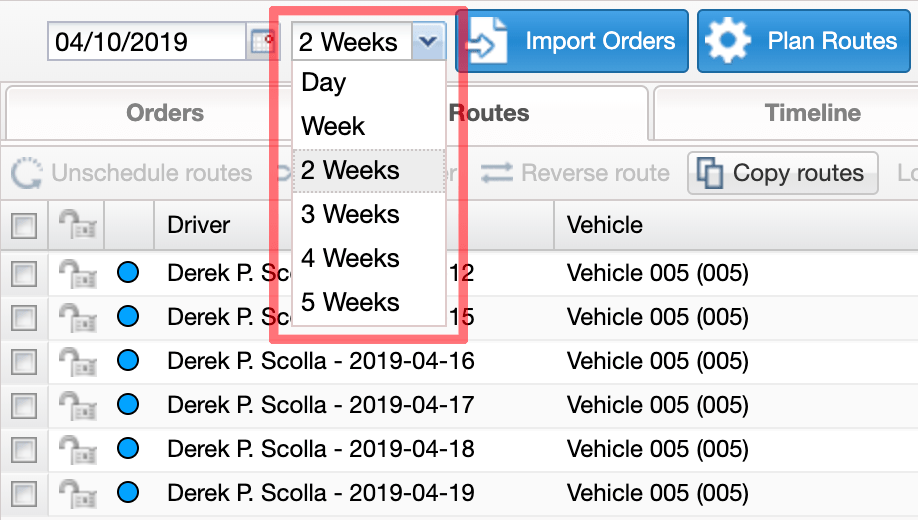Check the box for 2019-04-18 route
The width and height of the screenshot is (918, 520).
coord(24,448)
